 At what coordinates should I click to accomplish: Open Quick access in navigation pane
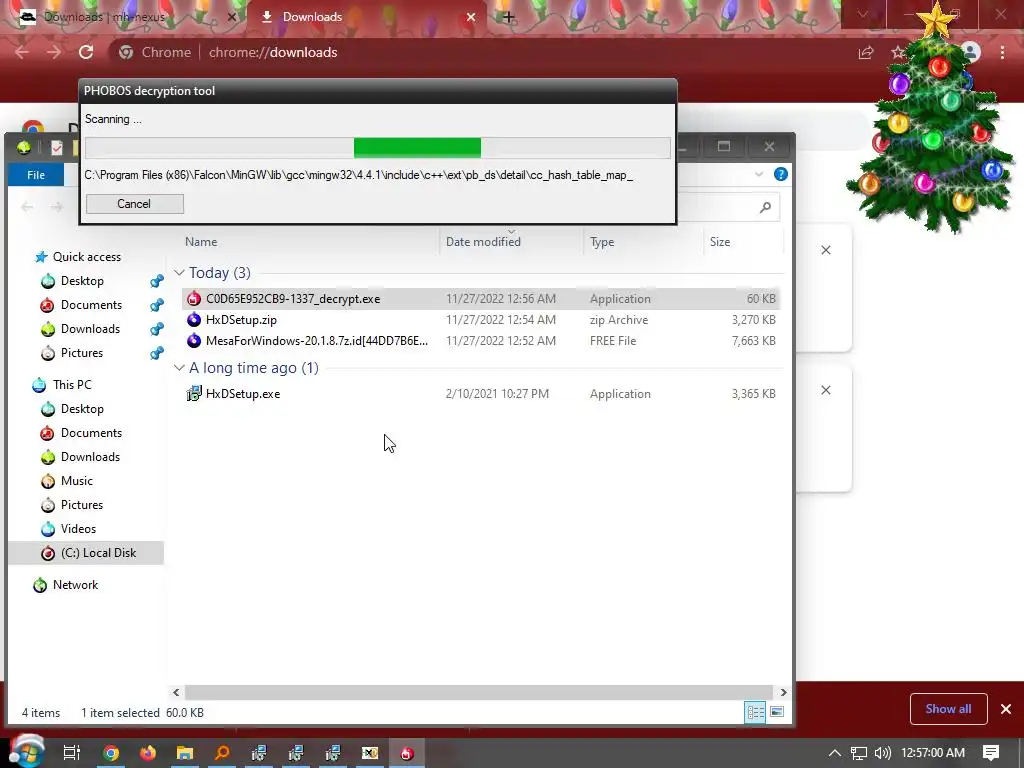87,257
